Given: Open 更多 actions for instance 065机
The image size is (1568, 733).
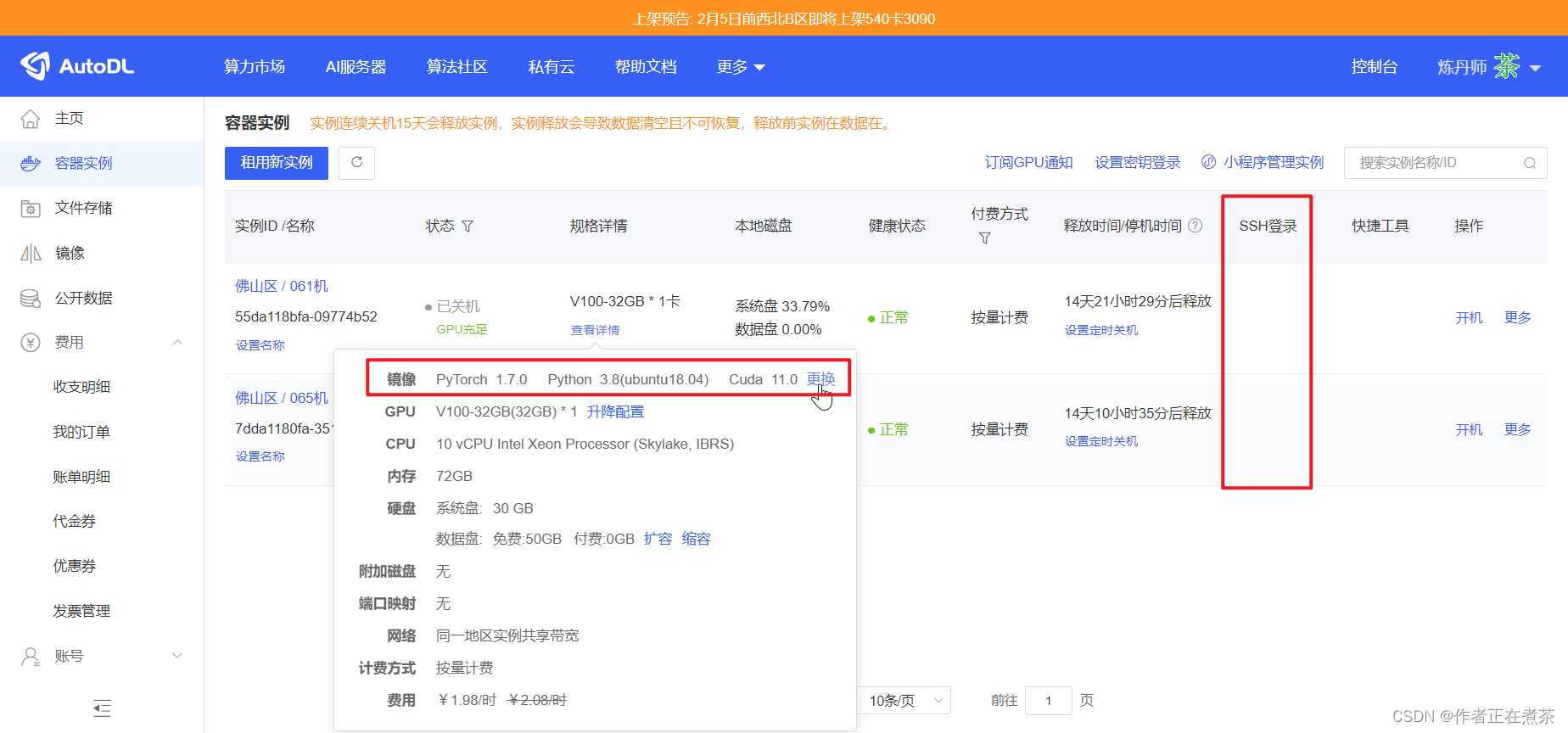Looking at the screenshot, I should point(1517,430).
